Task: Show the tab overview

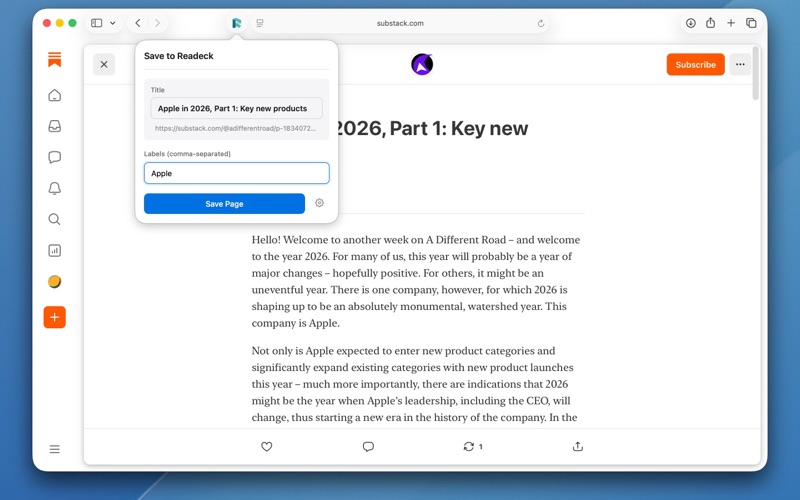Action: pos(751,23)
